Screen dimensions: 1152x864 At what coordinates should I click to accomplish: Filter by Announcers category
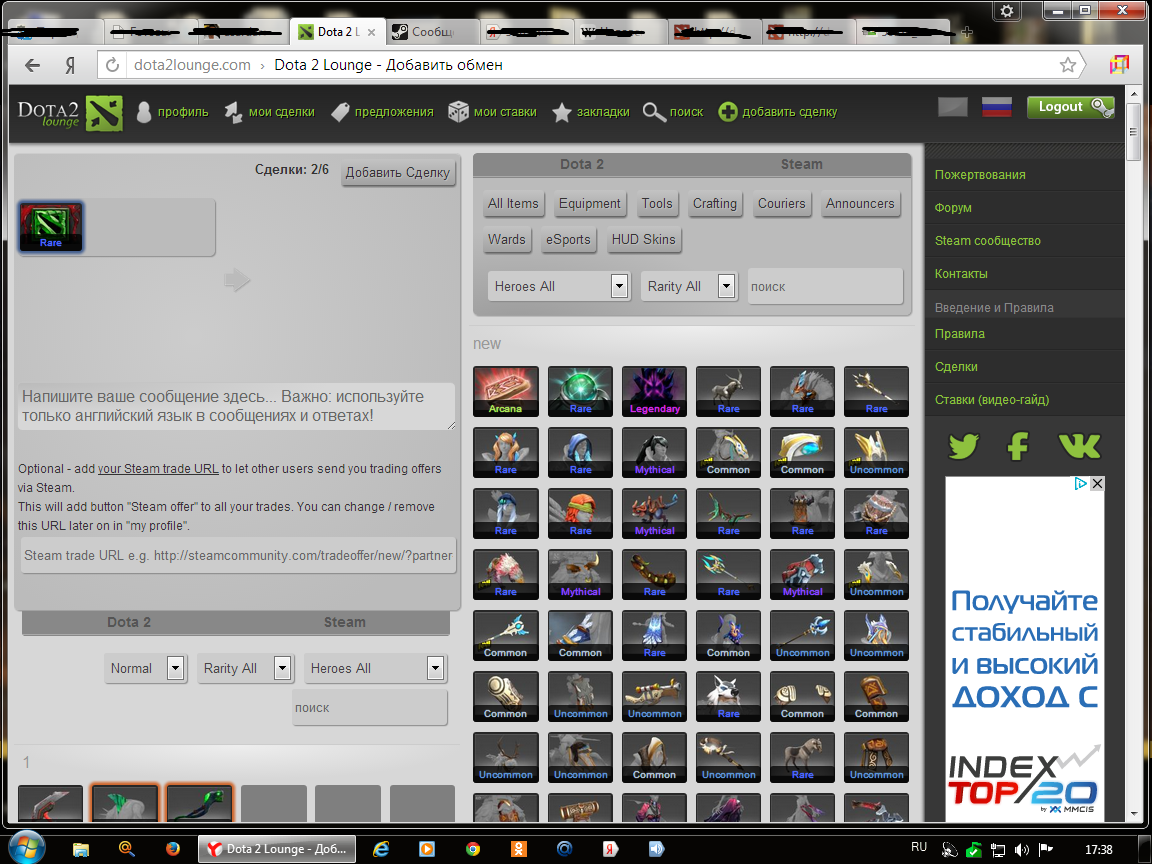pos(860,204)
